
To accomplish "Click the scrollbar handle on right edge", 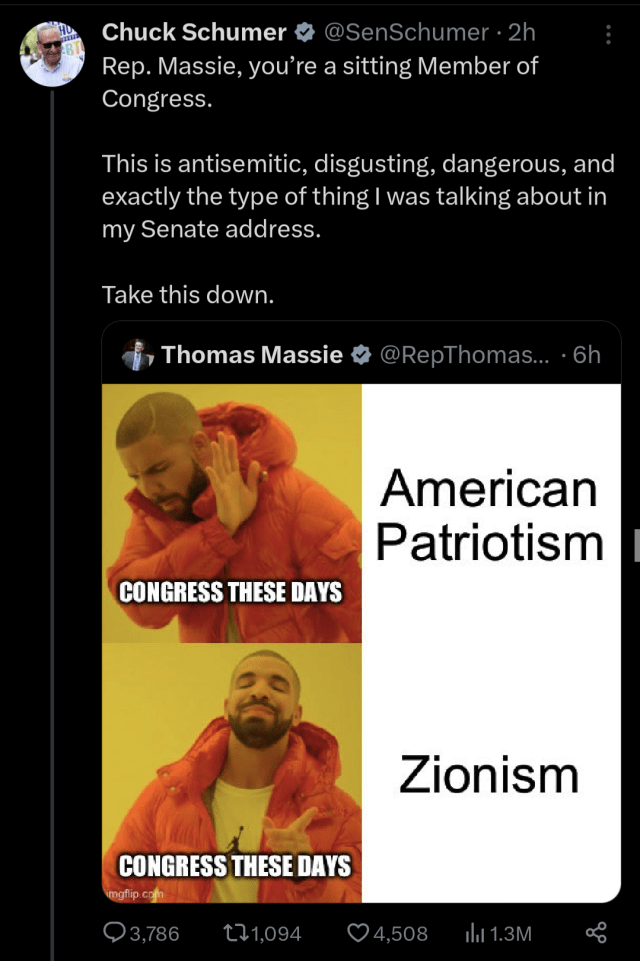I will [637, 545].
